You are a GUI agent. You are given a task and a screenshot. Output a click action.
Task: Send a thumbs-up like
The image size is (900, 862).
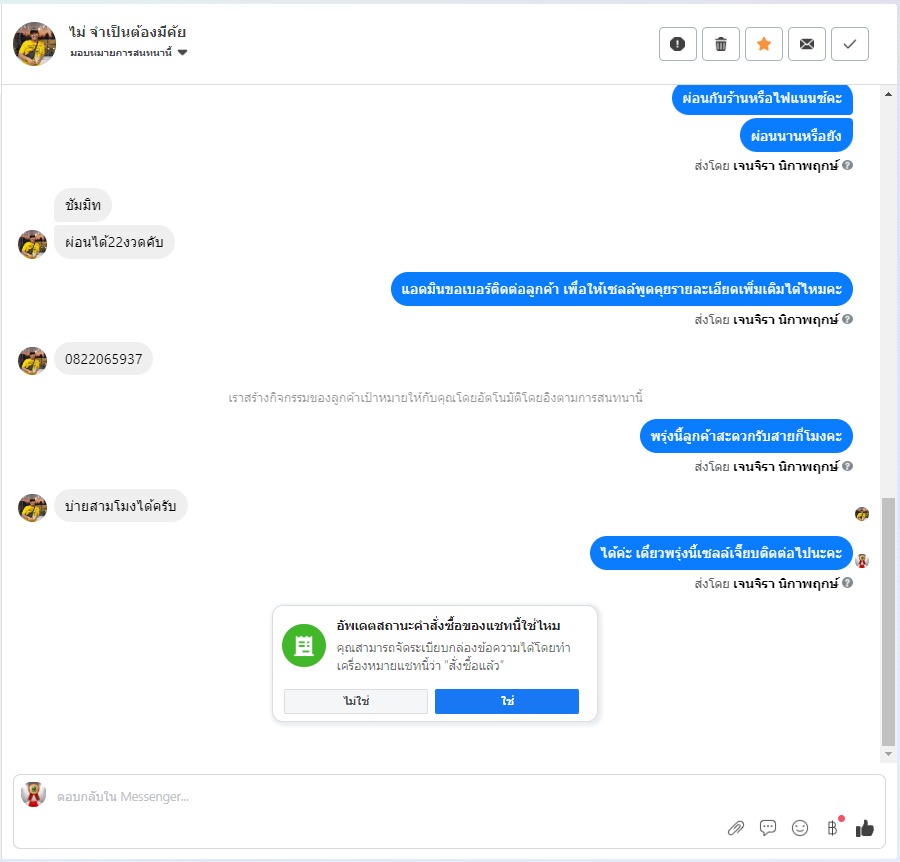click(864, 828)
